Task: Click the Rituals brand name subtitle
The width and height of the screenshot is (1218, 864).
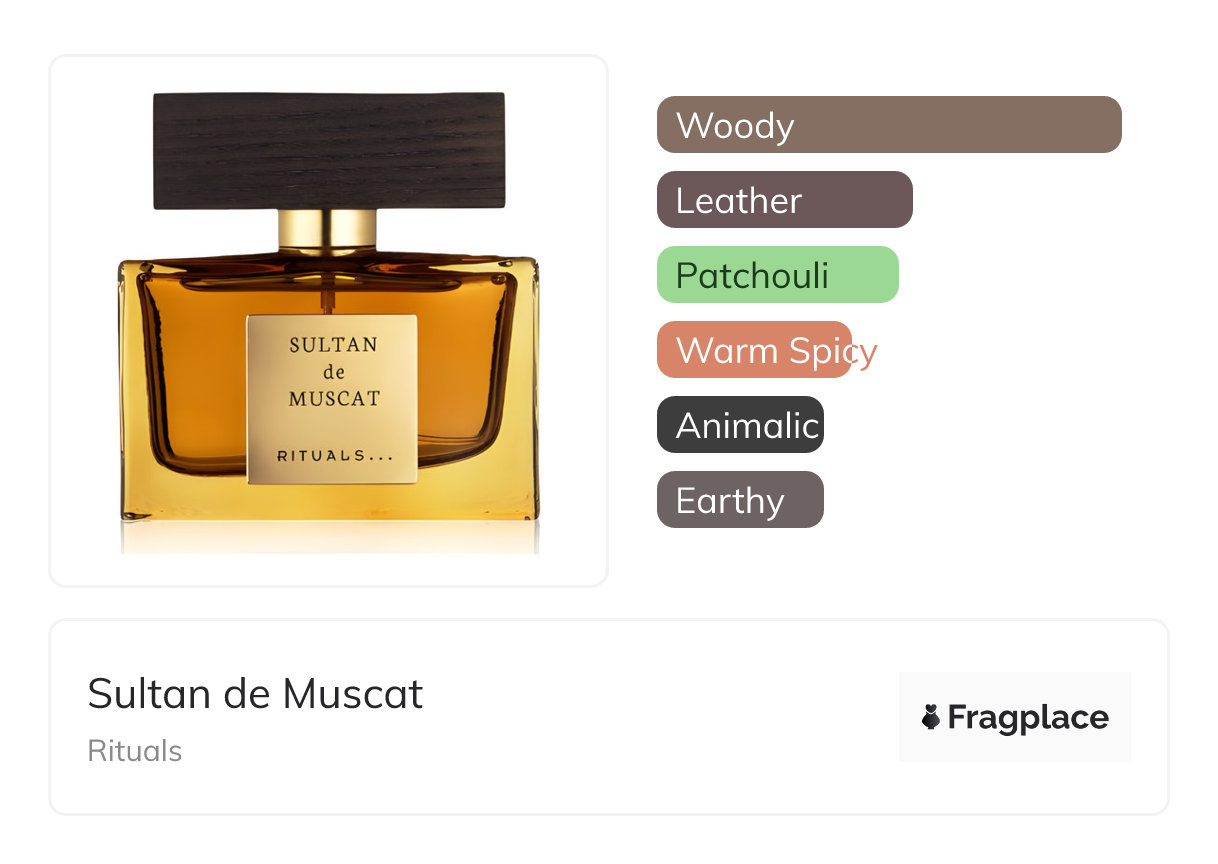Action: pyautogui.click(x=135, y=751)
